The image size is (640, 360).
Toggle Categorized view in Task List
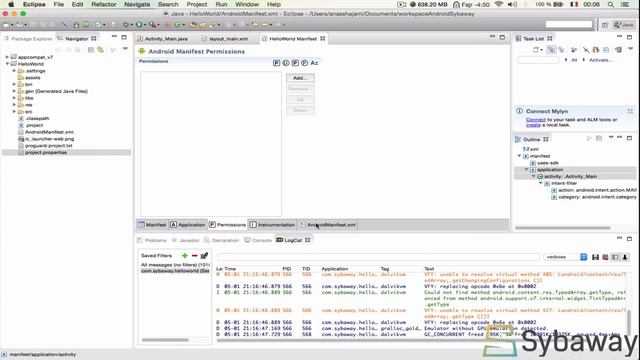551,50
